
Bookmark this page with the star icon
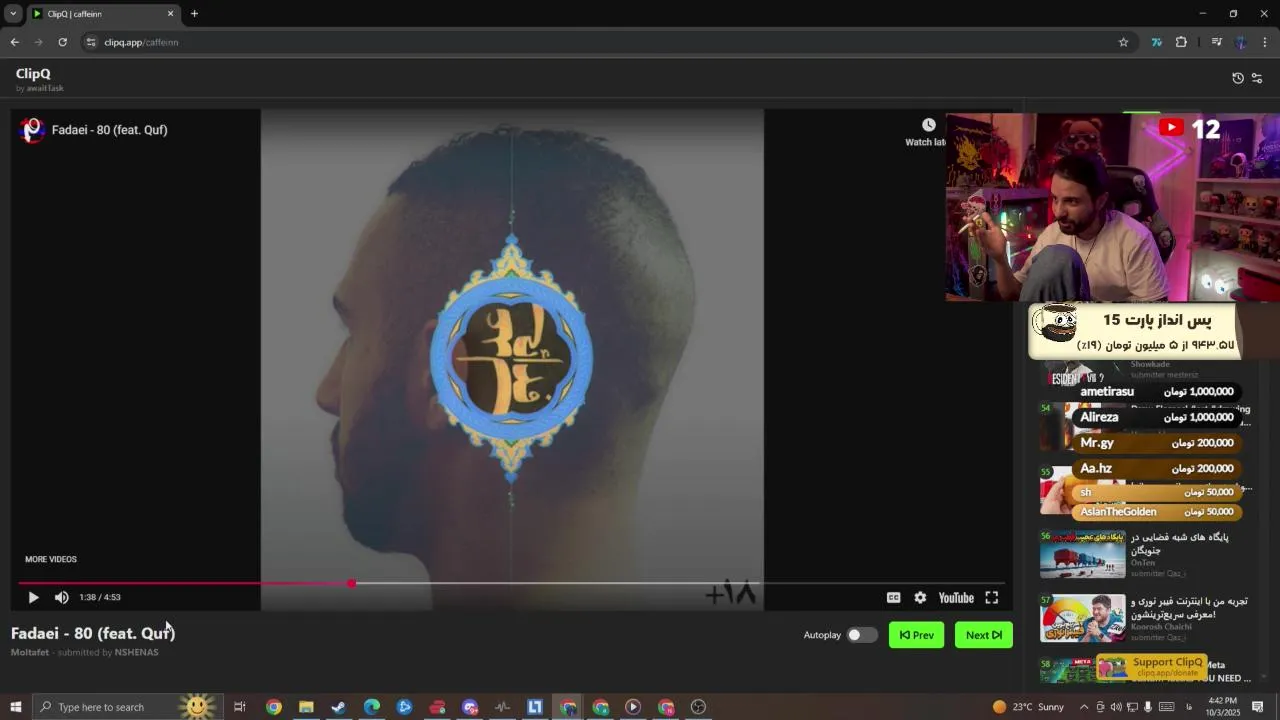(1123, 42)
